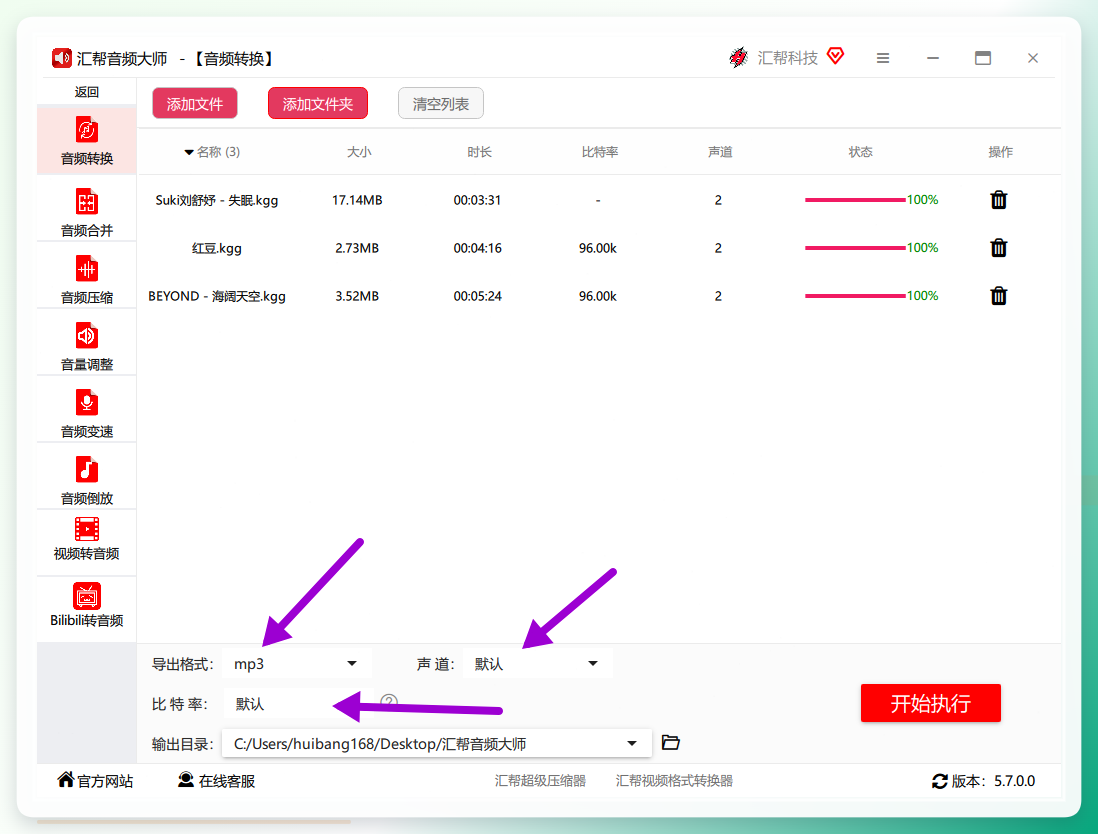Select the file name BEYOND - 海阔天空.kgg
The image size is (1098, 834).
tap(217, 296)
